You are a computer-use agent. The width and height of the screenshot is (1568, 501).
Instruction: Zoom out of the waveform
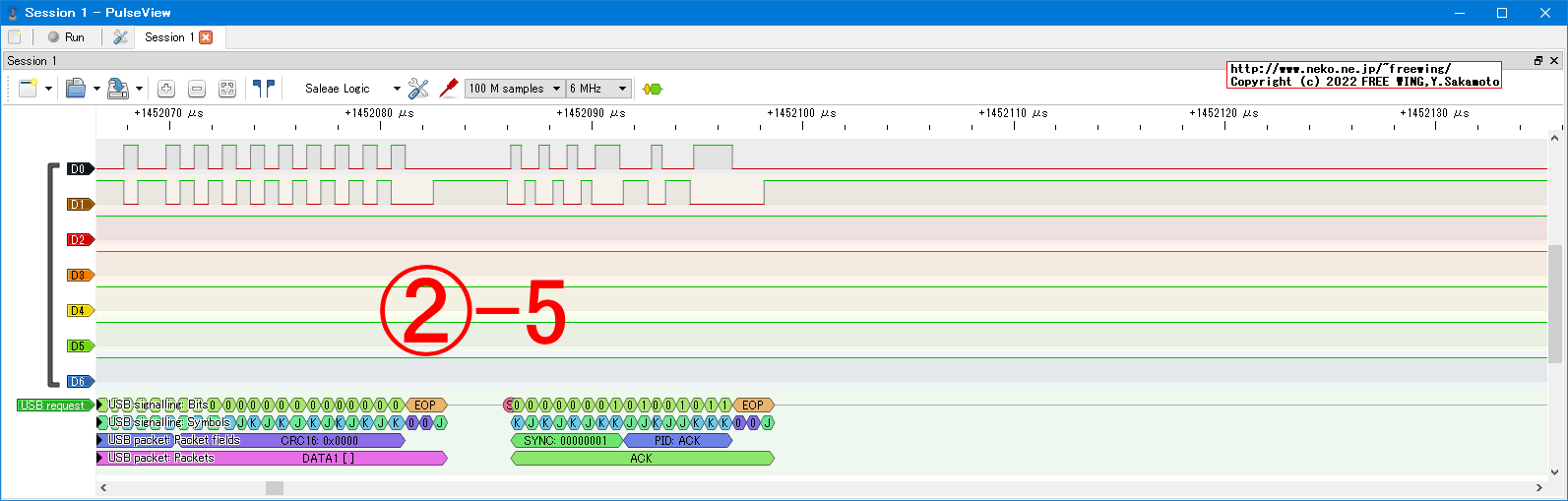[x=197, y=89]
